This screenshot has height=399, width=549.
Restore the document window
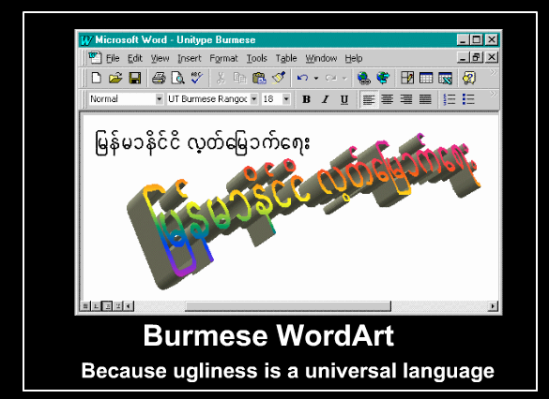pyautogui.click(x=477, y=57)
